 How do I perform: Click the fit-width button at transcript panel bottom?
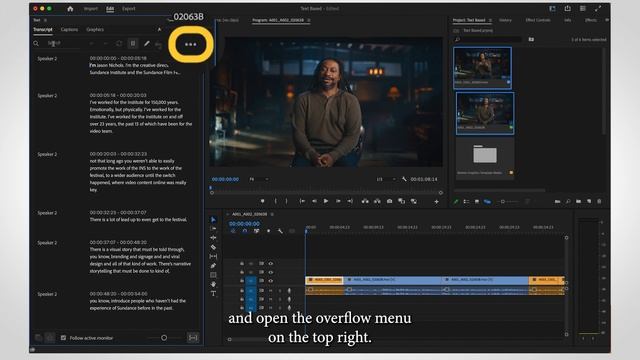click(193, 338)
